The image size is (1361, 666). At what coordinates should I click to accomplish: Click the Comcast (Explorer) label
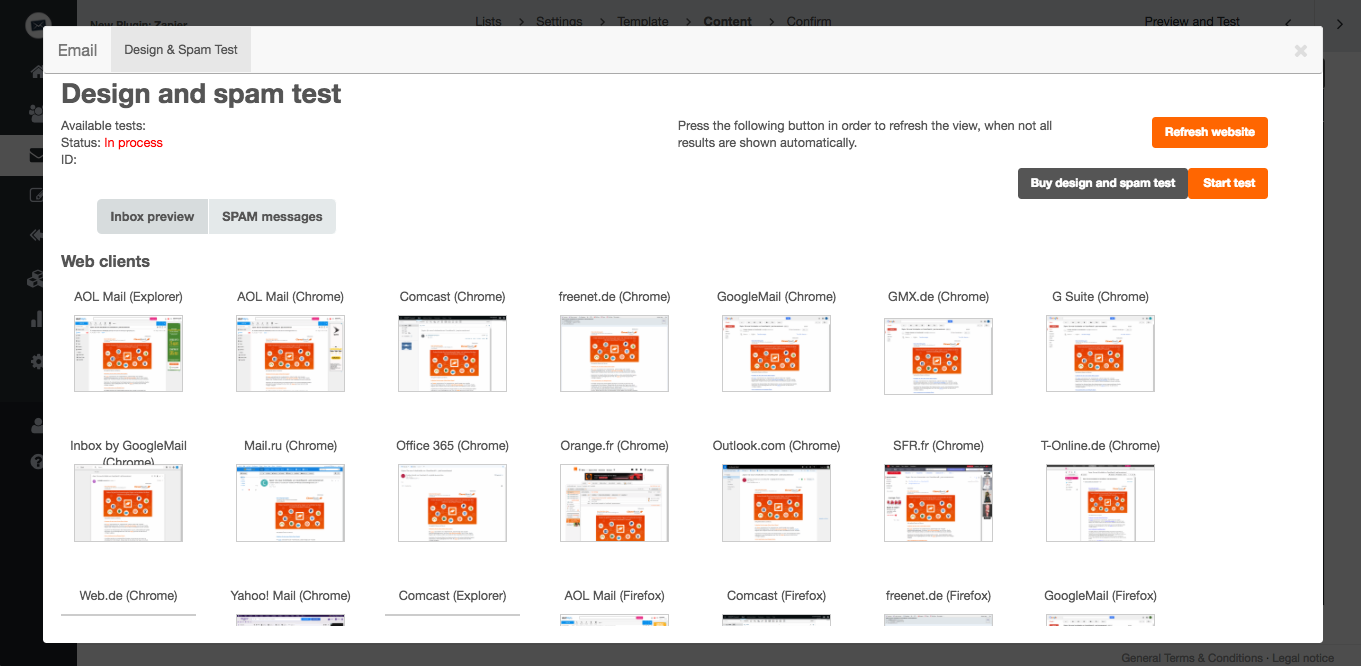pyautogui.click(x=452, y=595)
